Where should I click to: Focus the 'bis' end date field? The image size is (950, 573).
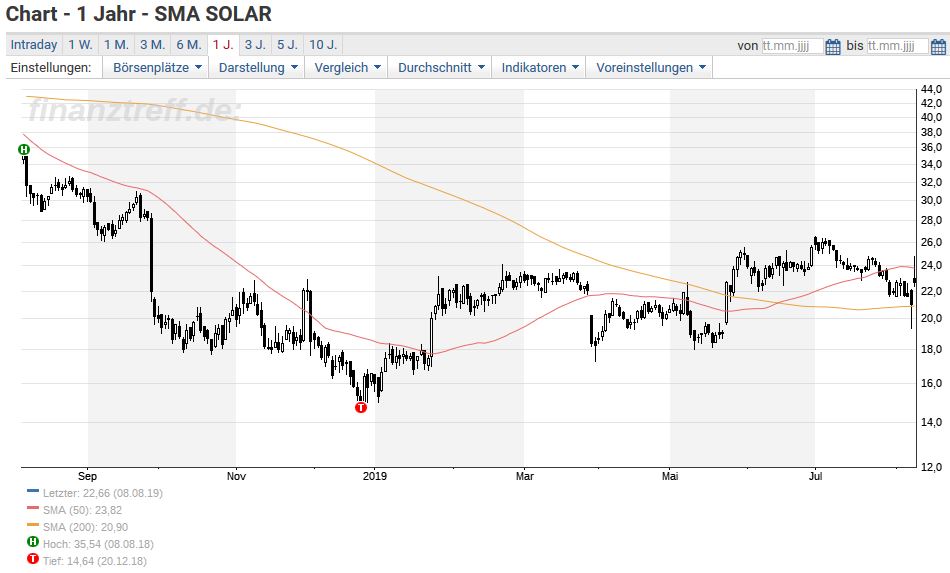(897, 46)
